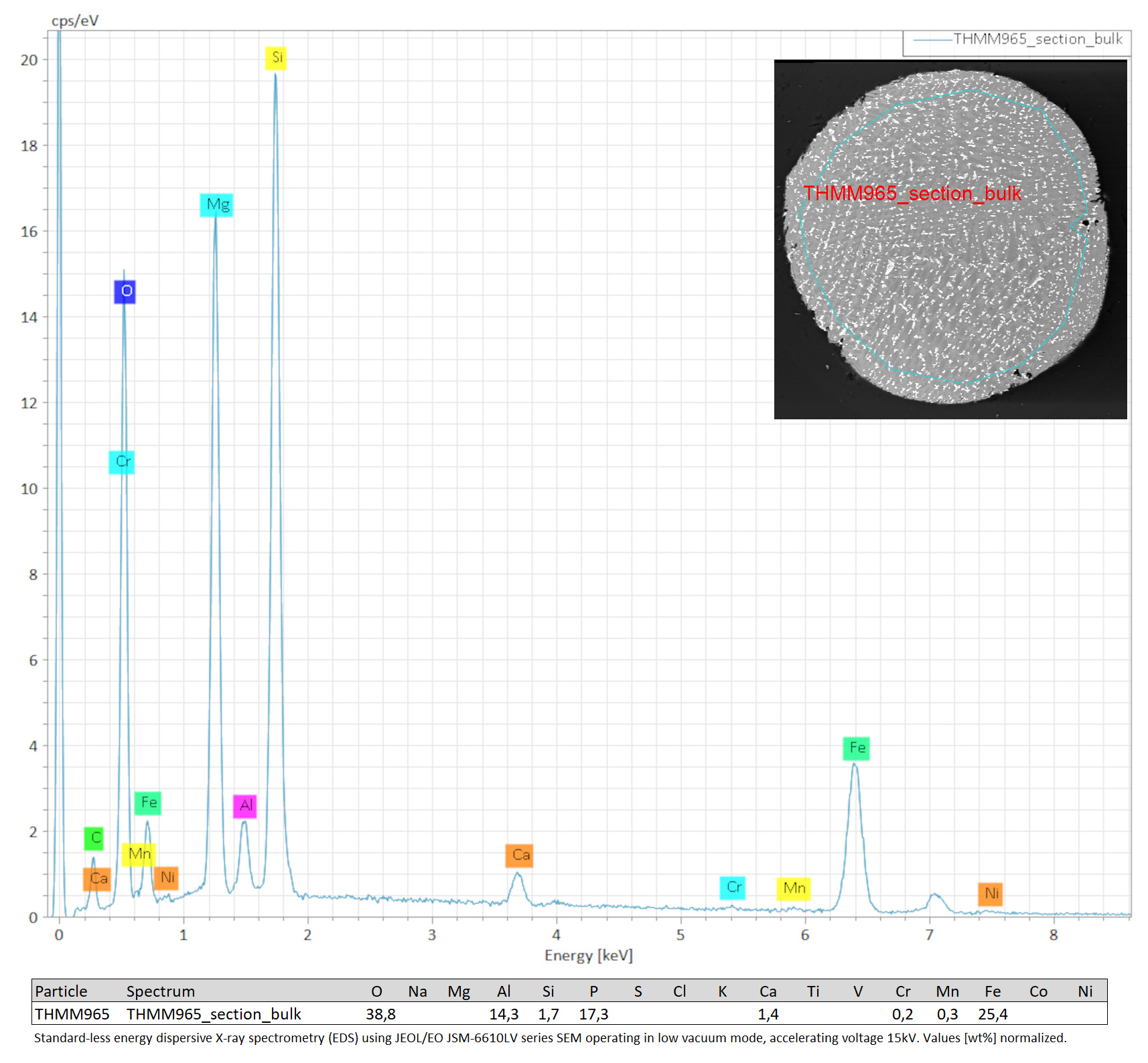This screenshot has width=1148, height=1063.
Task: Click the cyan Cr label near 5.4 keV
Action: (x=733, y=888)
